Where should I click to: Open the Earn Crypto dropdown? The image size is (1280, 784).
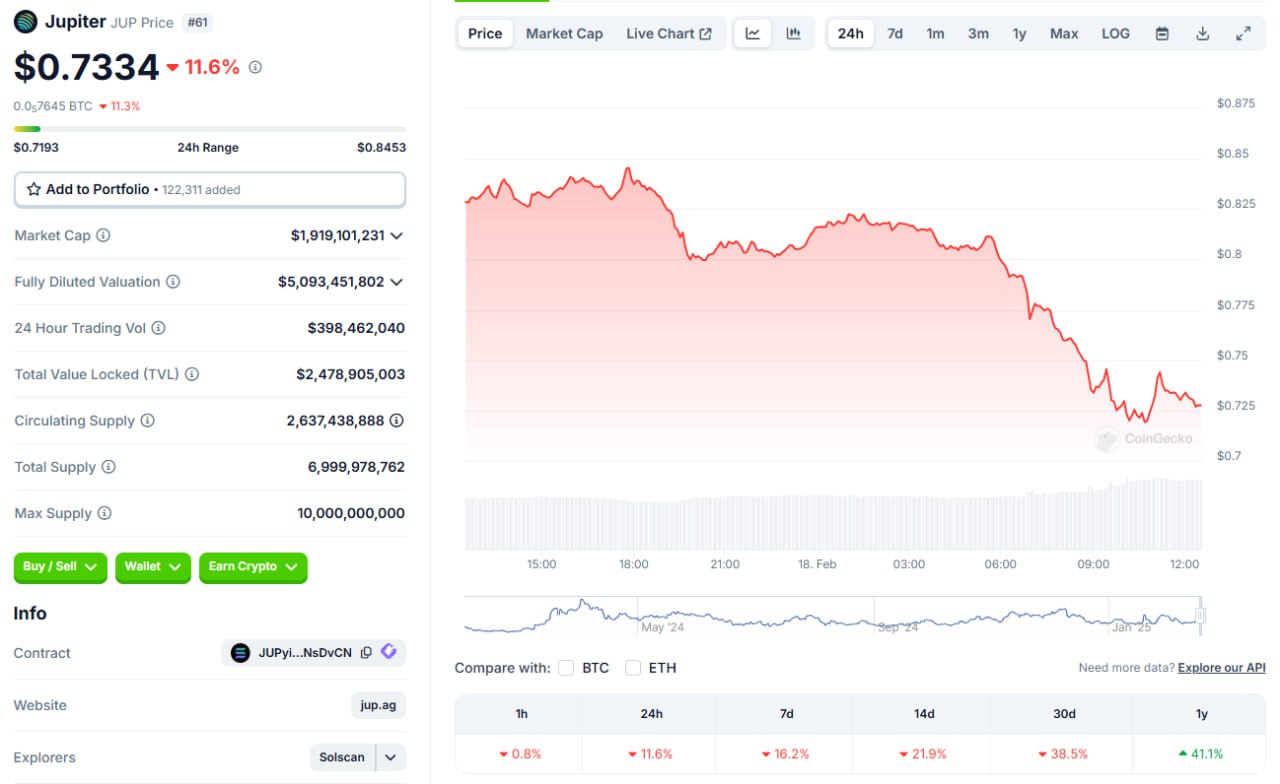253,567
